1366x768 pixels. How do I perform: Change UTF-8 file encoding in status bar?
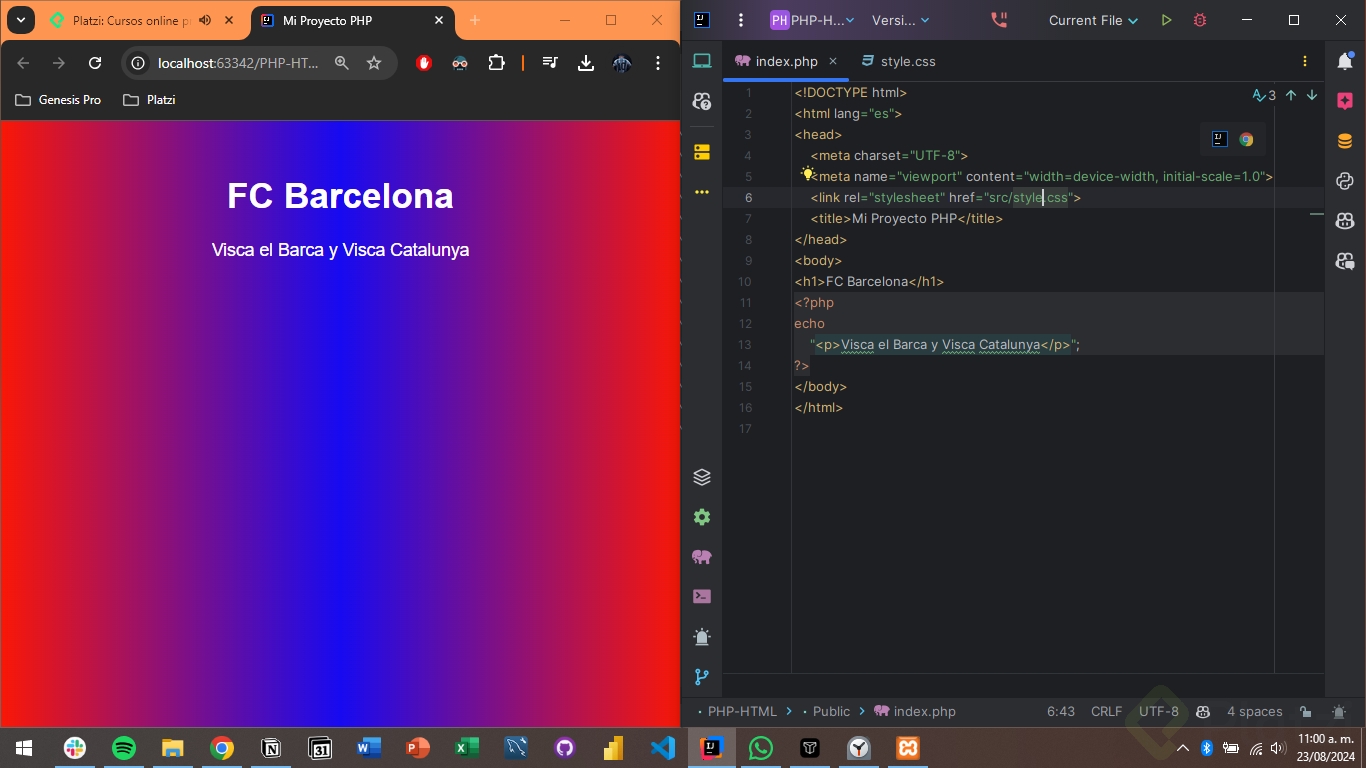1159,712
